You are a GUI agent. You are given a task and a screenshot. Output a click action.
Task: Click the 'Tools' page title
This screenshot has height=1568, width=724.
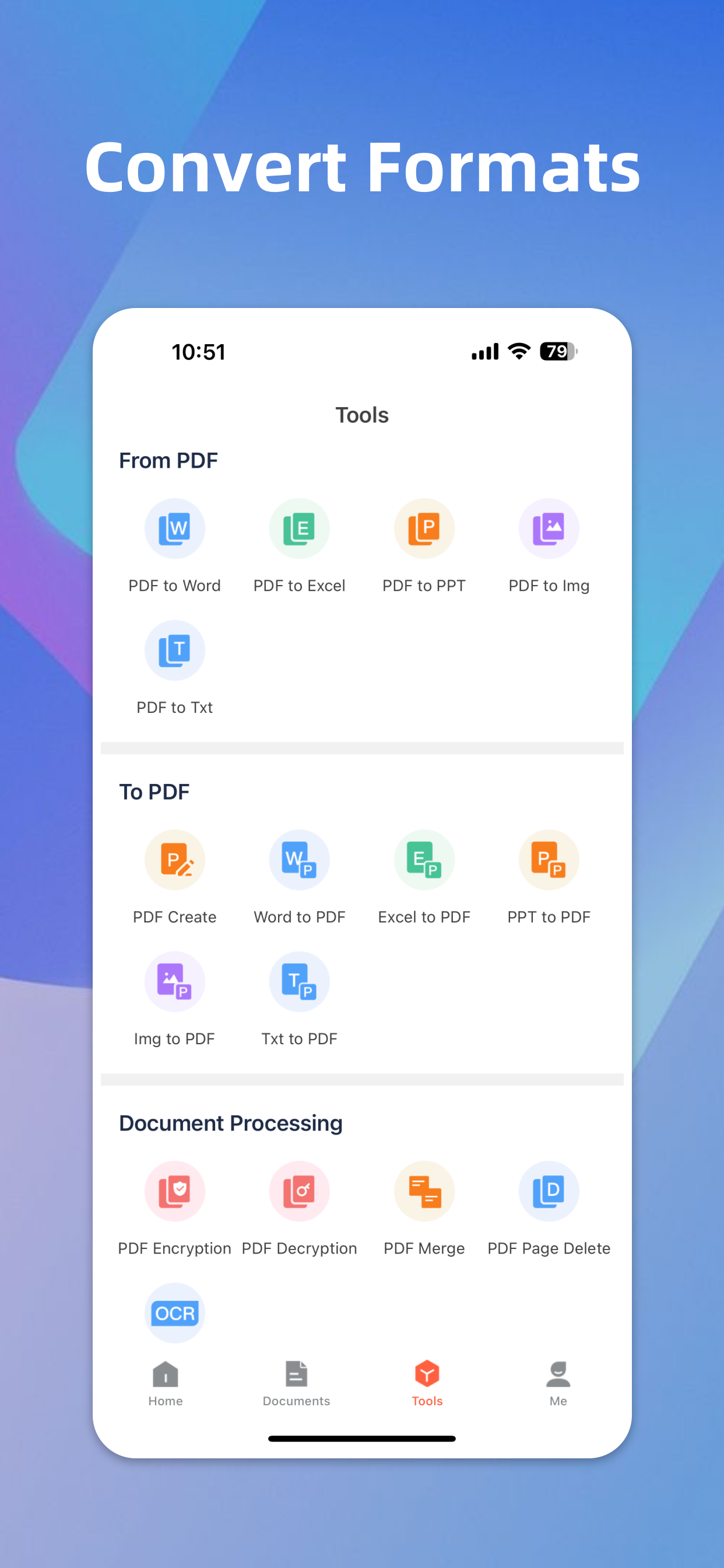[x=362, y=415]
